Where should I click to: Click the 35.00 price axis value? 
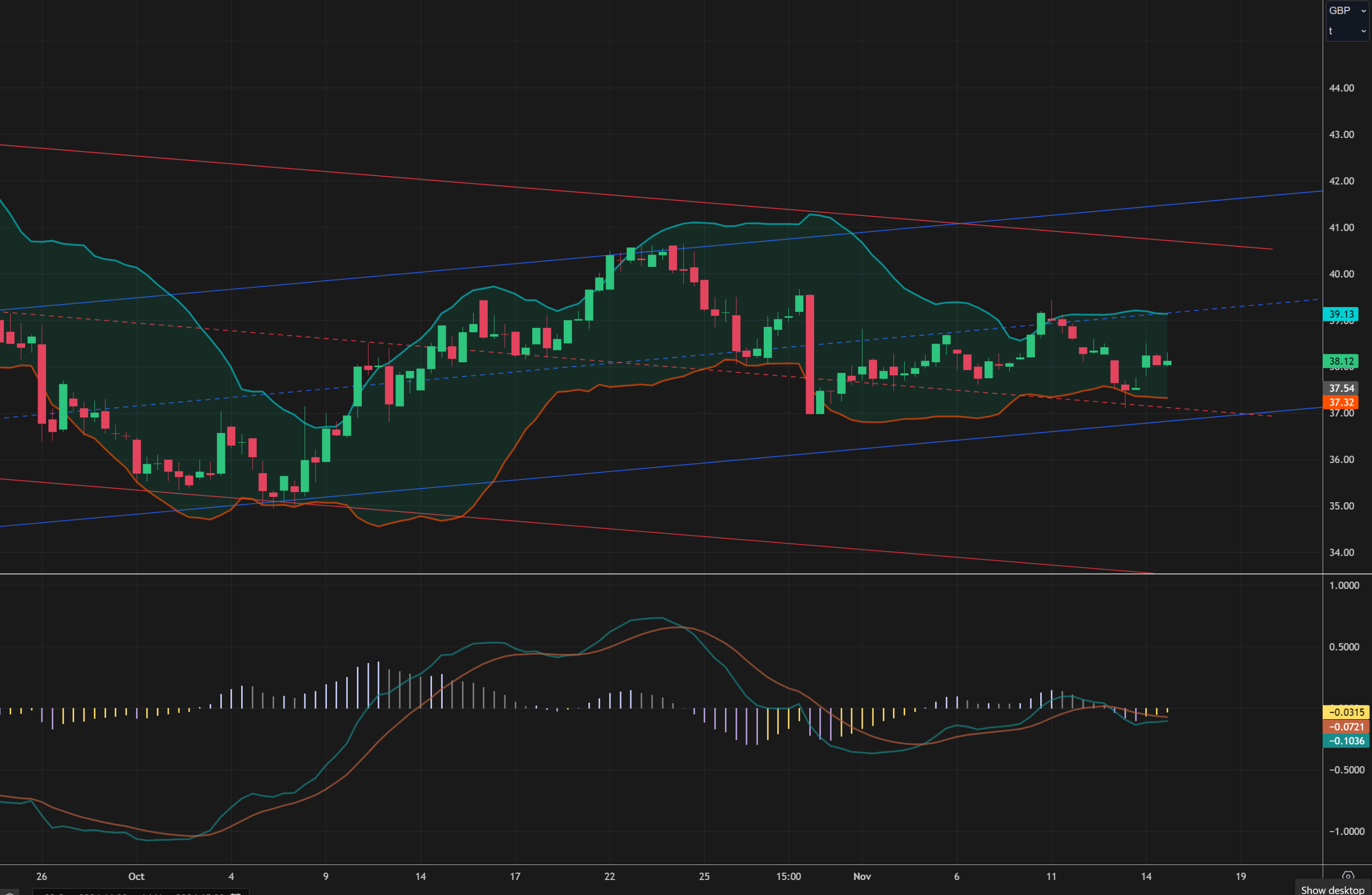(x=1341, y=506)
